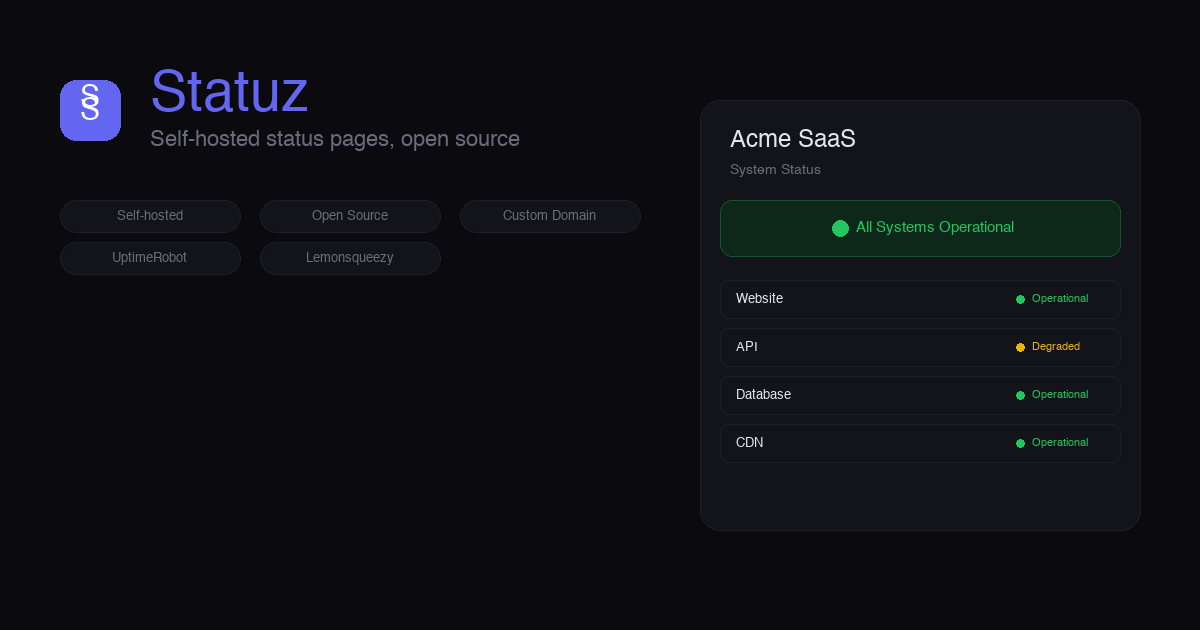Click the Degraded label for API

pyautogui.click(x=1056, y=347)
